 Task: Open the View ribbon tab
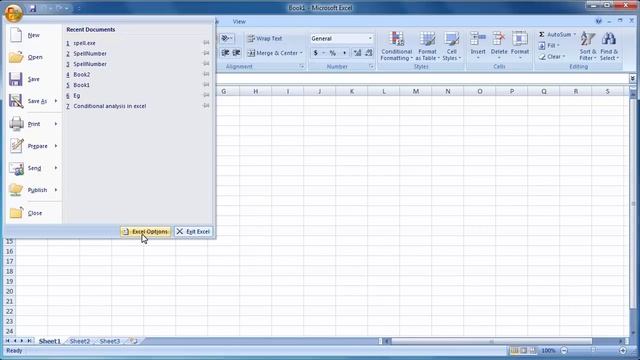point(239,22)
